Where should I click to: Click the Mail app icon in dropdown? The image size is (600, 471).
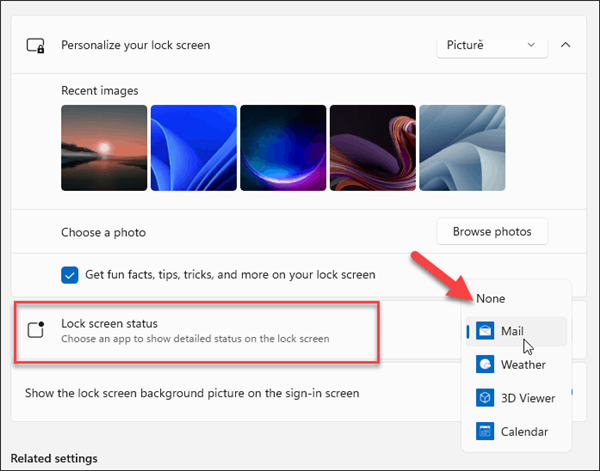coord(484,331)
